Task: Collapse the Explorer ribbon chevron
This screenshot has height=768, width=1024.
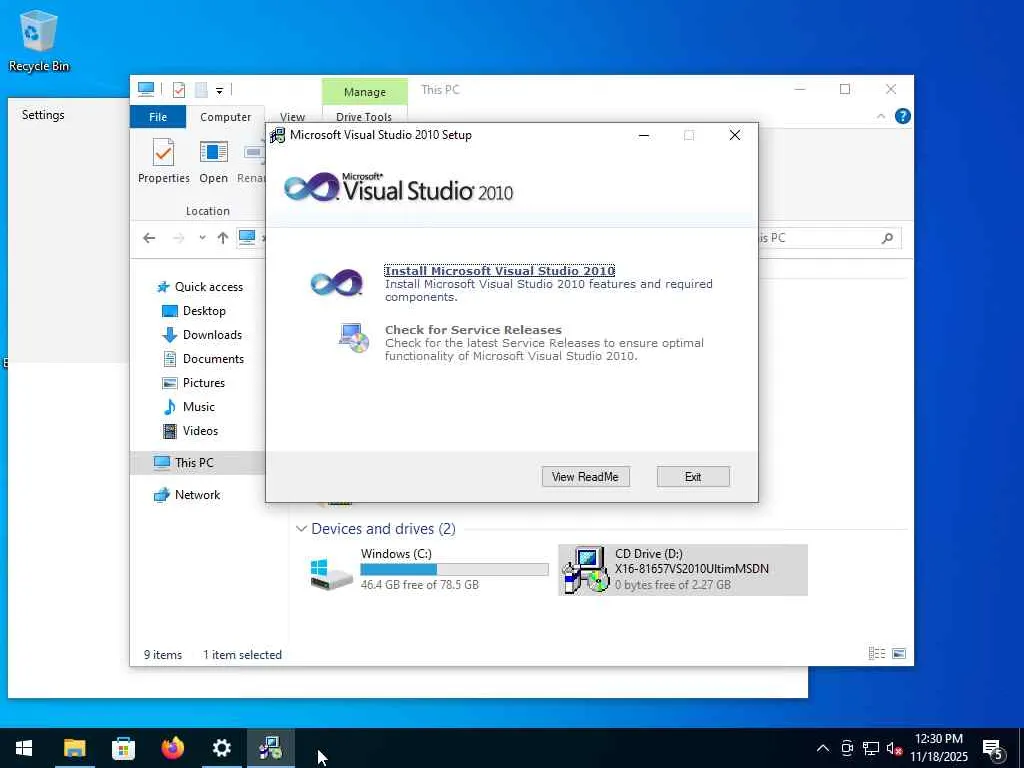Action: click(881, 116)
